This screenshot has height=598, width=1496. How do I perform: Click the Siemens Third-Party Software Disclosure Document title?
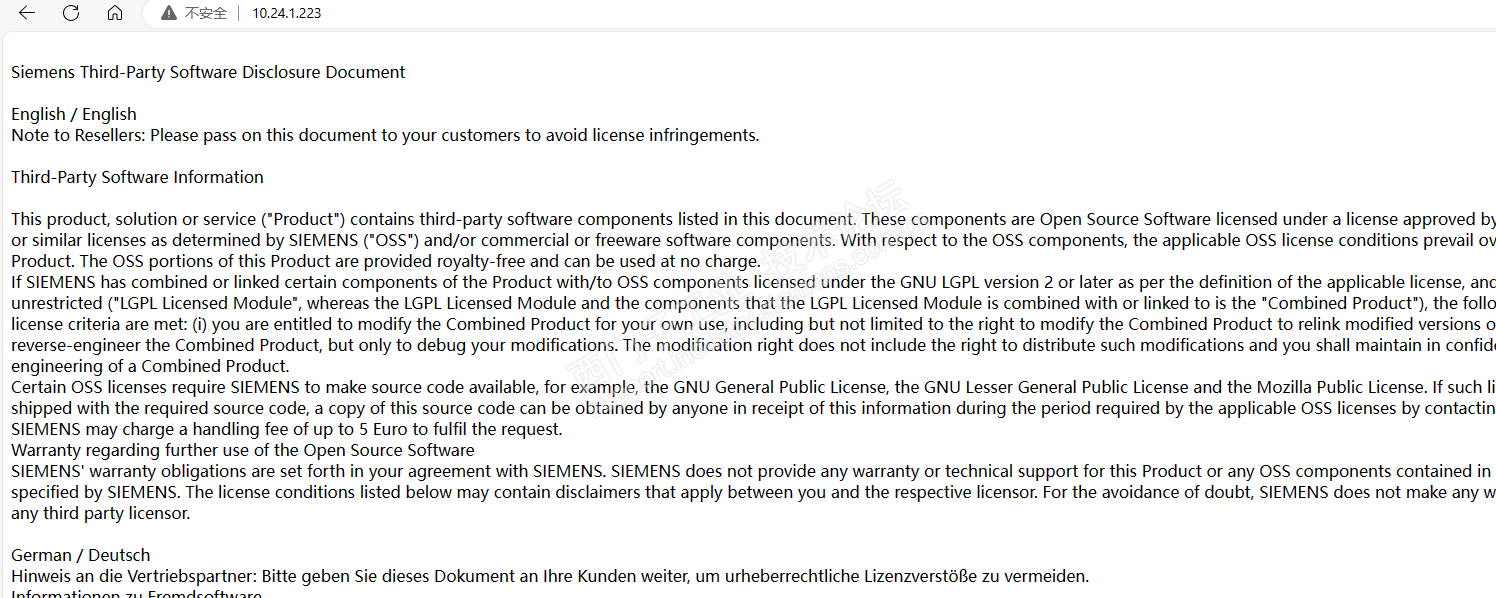[x=208, y=72]
